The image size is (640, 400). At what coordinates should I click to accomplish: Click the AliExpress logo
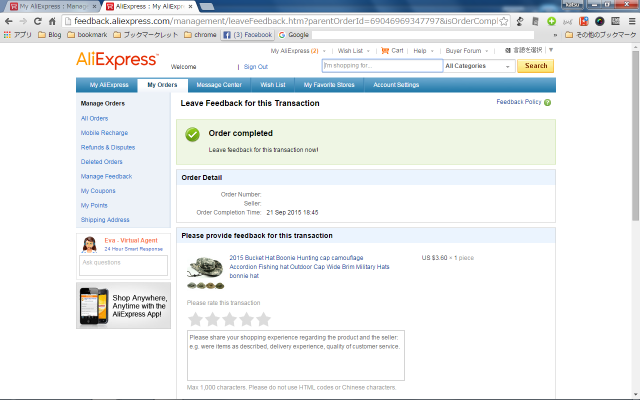(x=117, y=60)
